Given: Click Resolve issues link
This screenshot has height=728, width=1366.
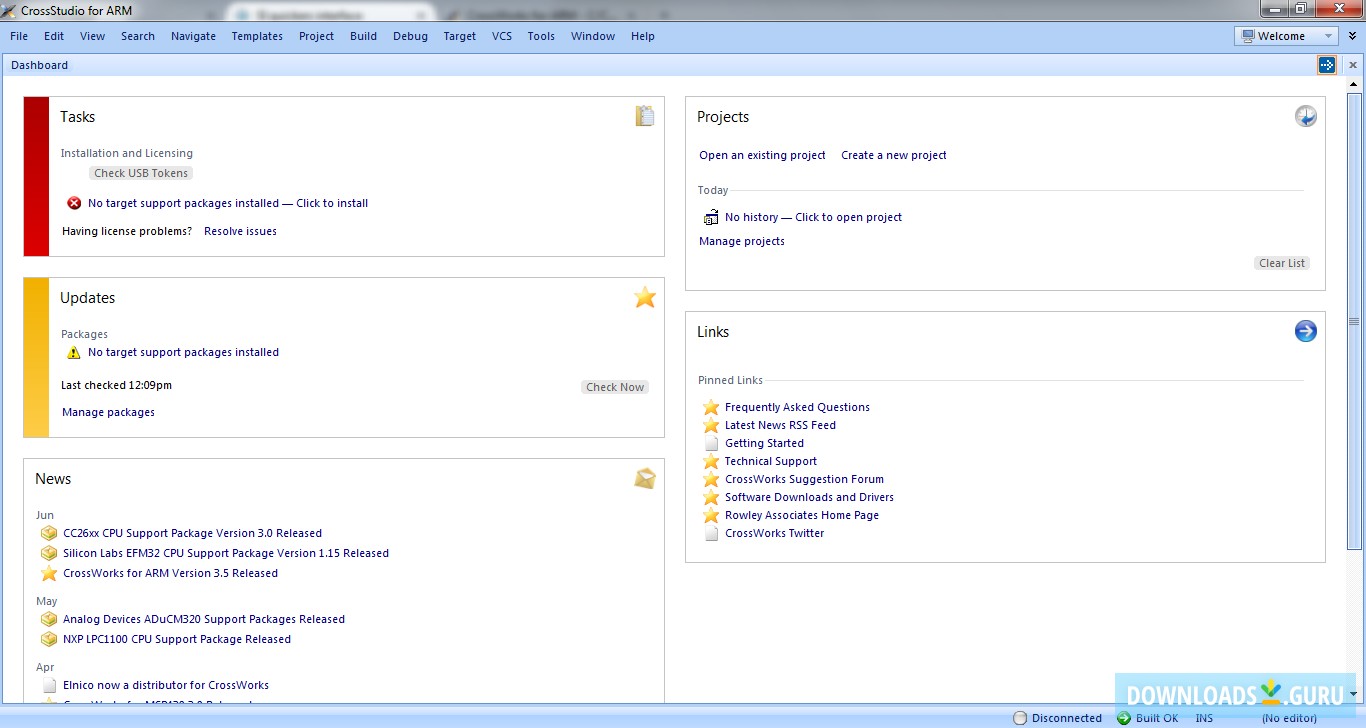Looking at the screenshot, I should (240, 231).
